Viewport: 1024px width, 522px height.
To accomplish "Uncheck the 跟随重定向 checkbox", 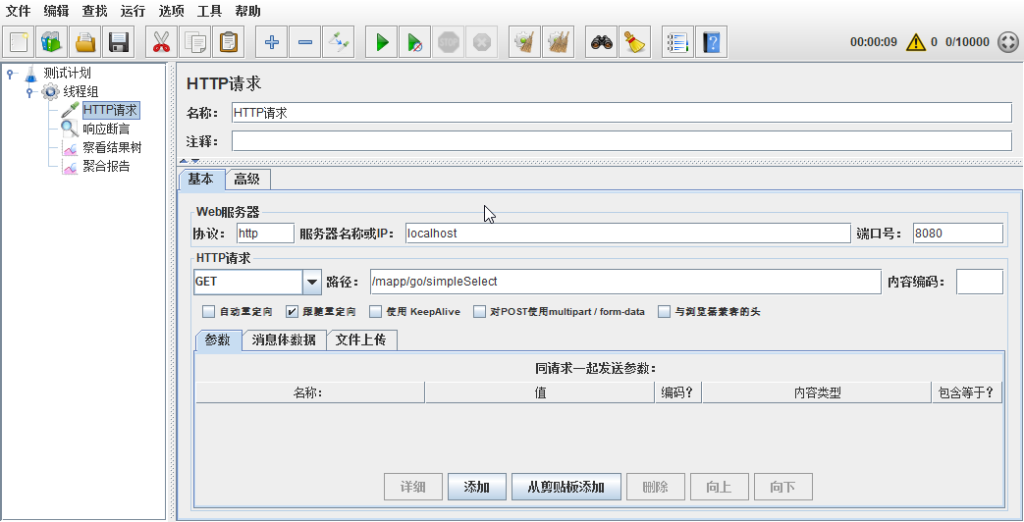I will point(292,312).
